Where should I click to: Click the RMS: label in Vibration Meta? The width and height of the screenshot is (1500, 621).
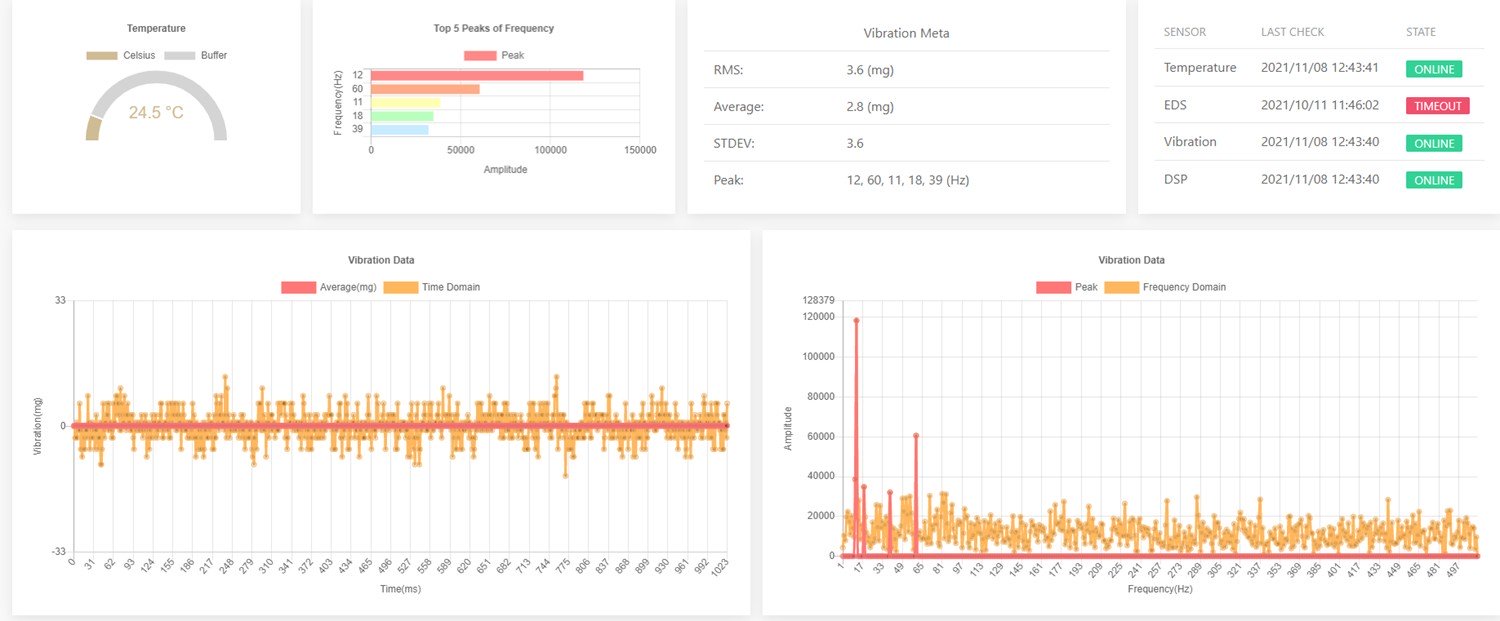[729, 70]
